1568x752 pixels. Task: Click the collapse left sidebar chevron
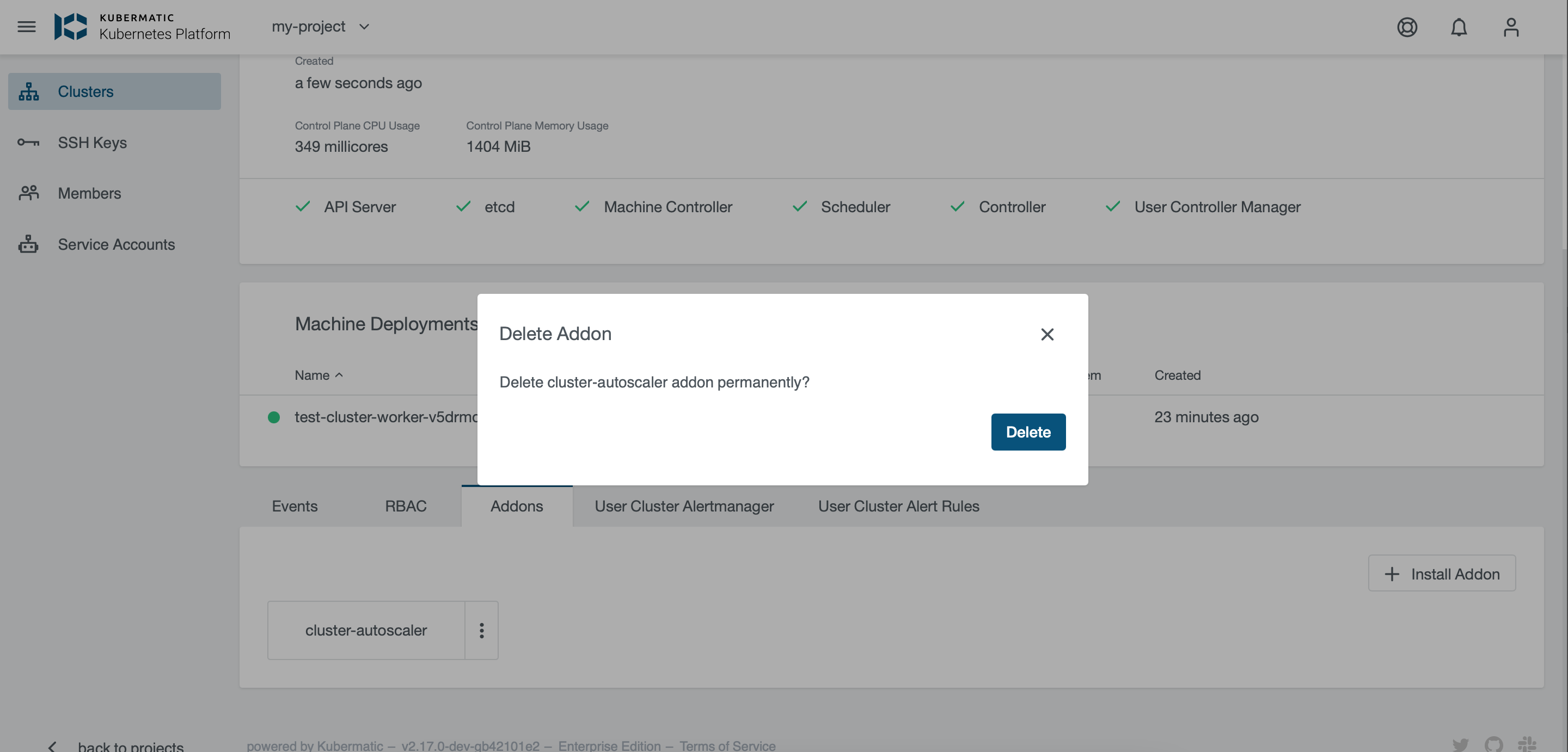(50, 746)
